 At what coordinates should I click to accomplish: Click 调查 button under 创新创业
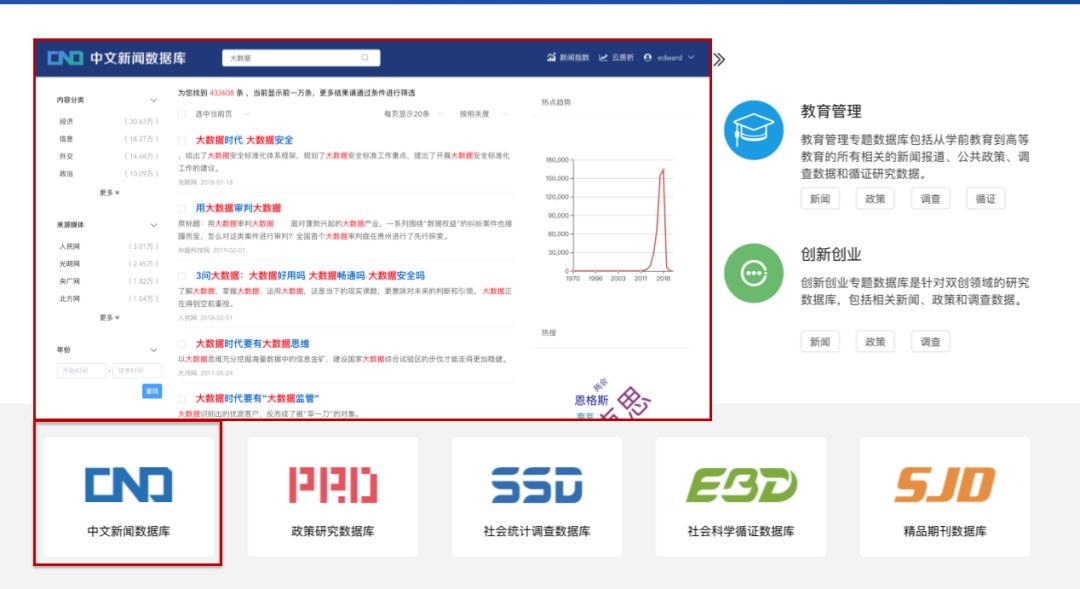click(x=930, y=342)
